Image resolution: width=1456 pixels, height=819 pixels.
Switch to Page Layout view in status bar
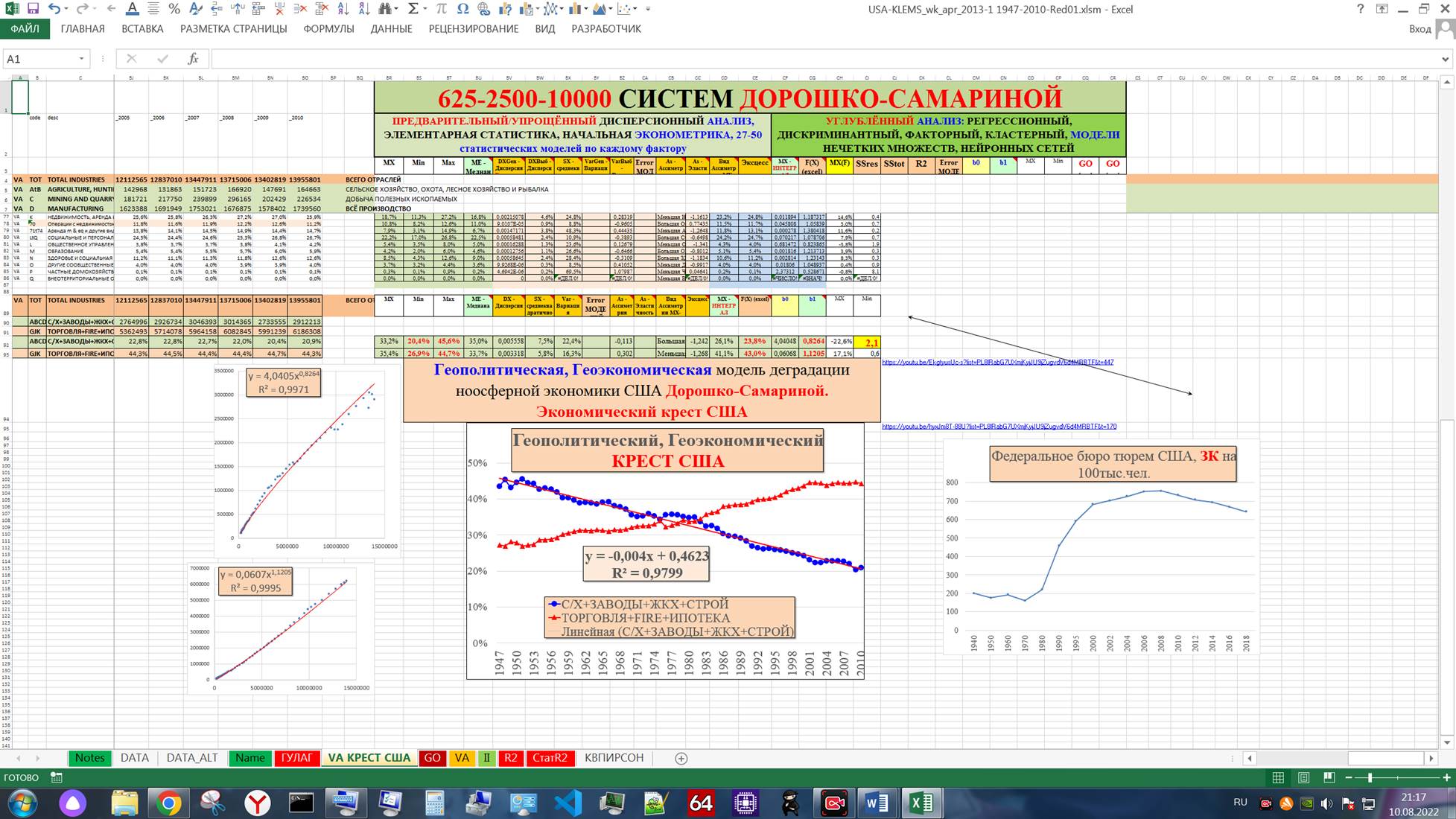pyautogui.click(x=1303, y=777)
